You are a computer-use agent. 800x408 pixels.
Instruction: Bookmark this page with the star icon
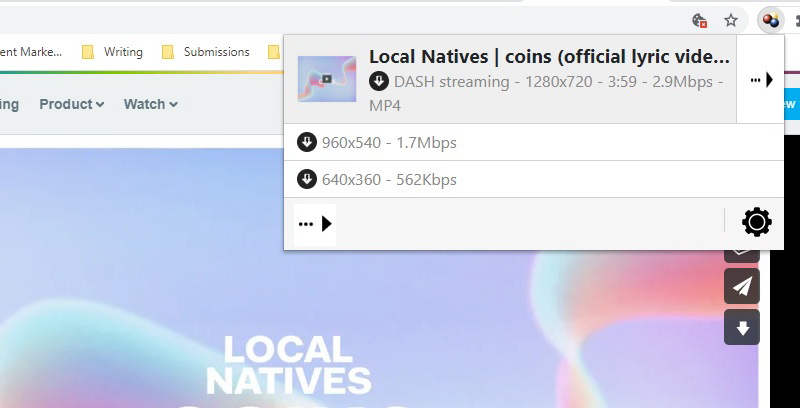[731, 20]
